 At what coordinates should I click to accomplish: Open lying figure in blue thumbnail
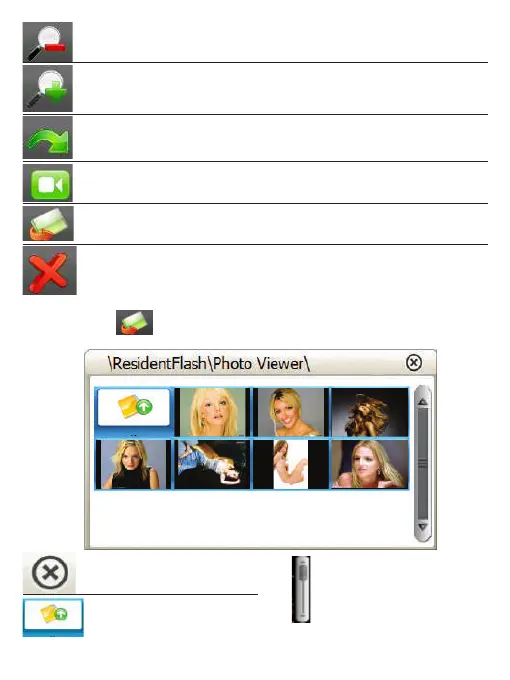212,464
